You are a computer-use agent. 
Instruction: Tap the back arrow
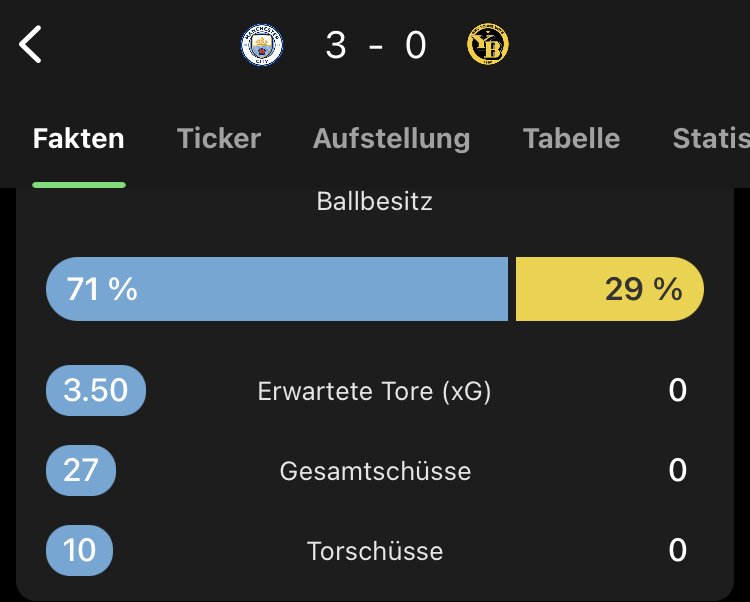click(32, 45)
